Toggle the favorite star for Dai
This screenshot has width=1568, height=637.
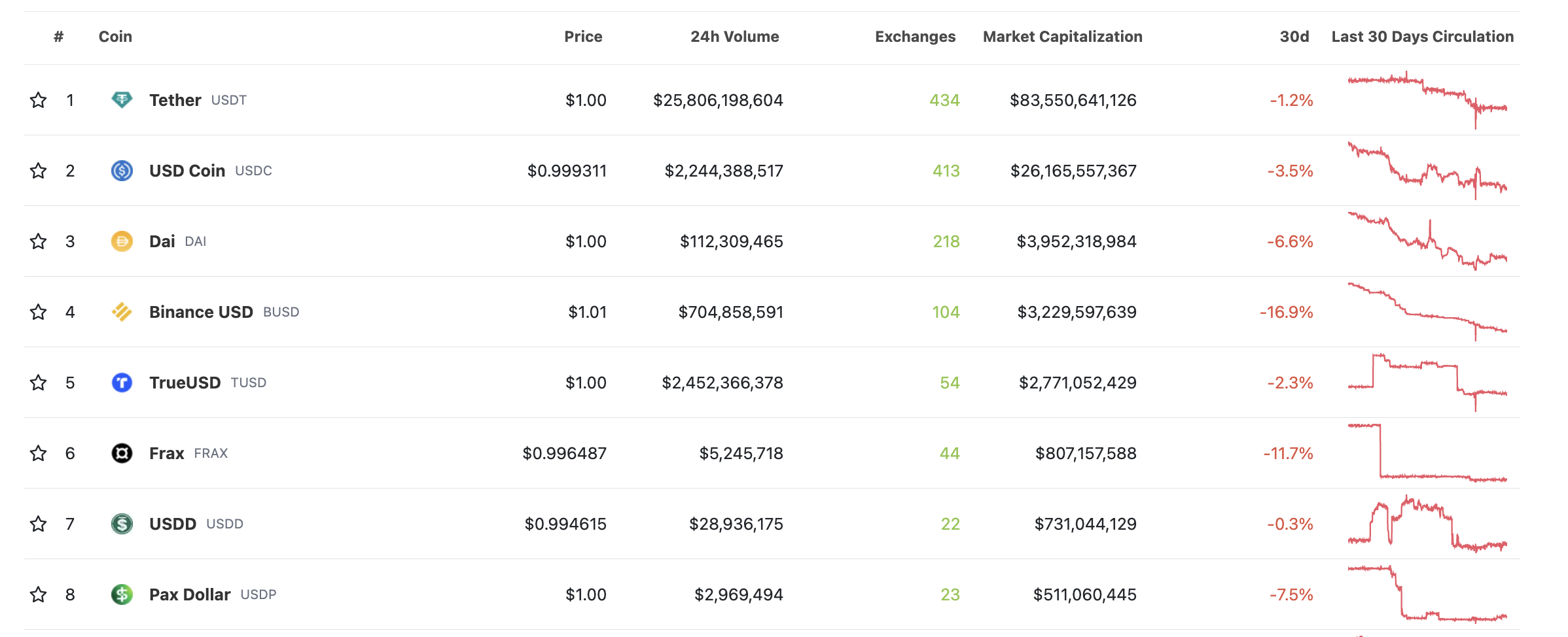tap(39, 241)
